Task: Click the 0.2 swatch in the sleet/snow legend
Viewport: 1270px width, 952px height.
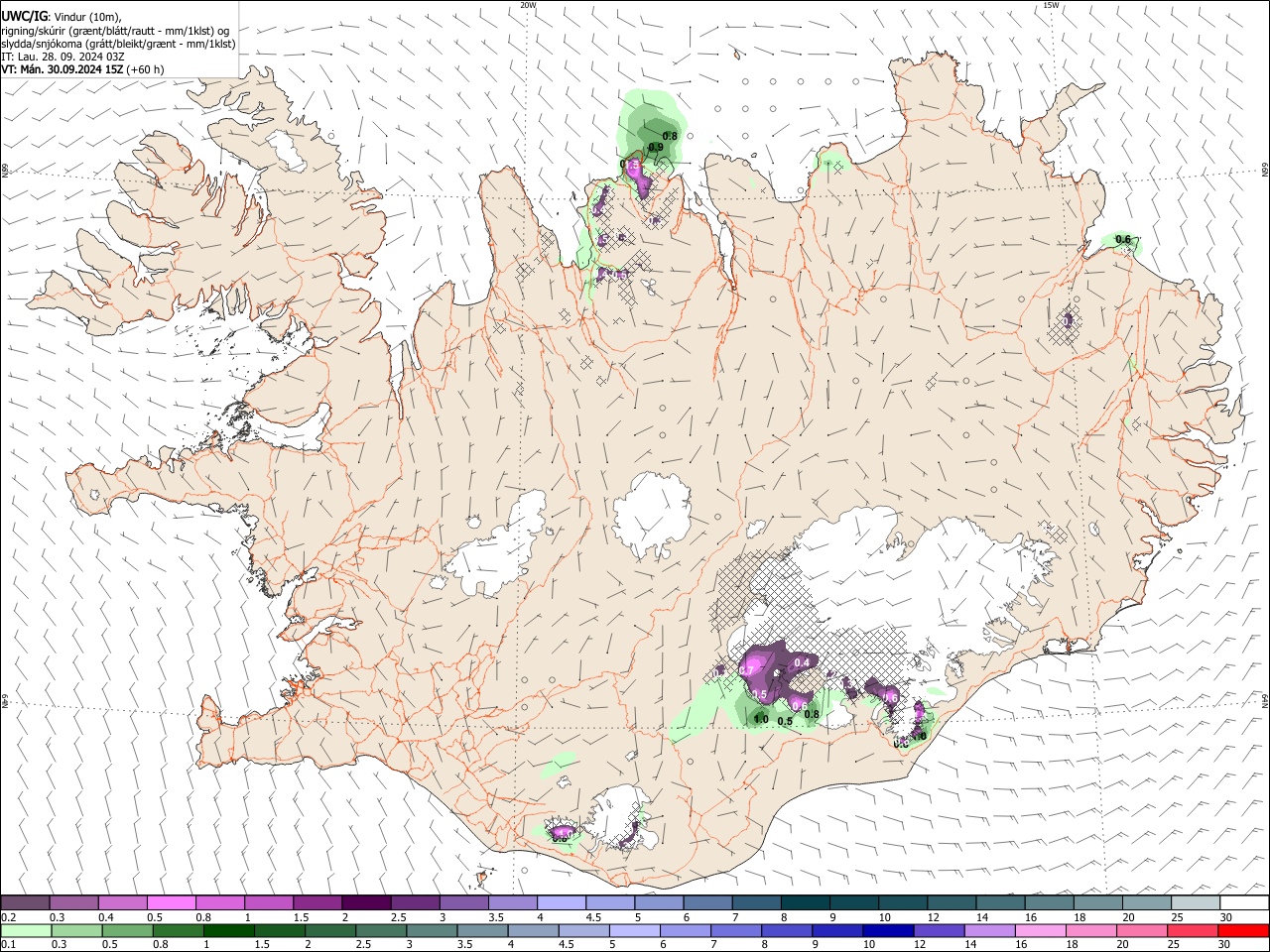Action: tap(25, 903)
